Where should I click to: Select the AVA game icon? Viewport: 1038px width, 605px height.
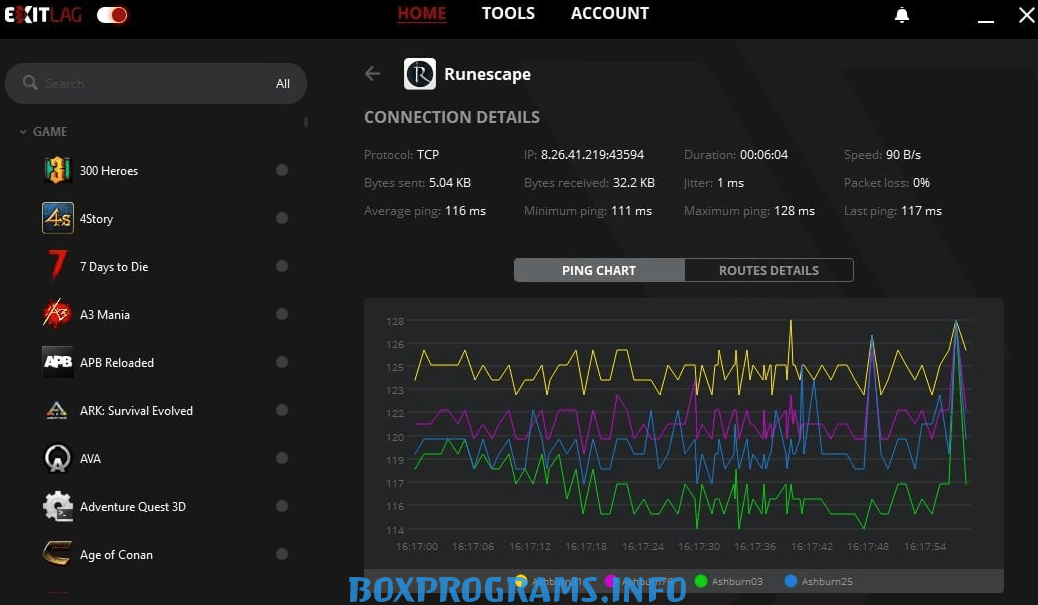[58, 458]
